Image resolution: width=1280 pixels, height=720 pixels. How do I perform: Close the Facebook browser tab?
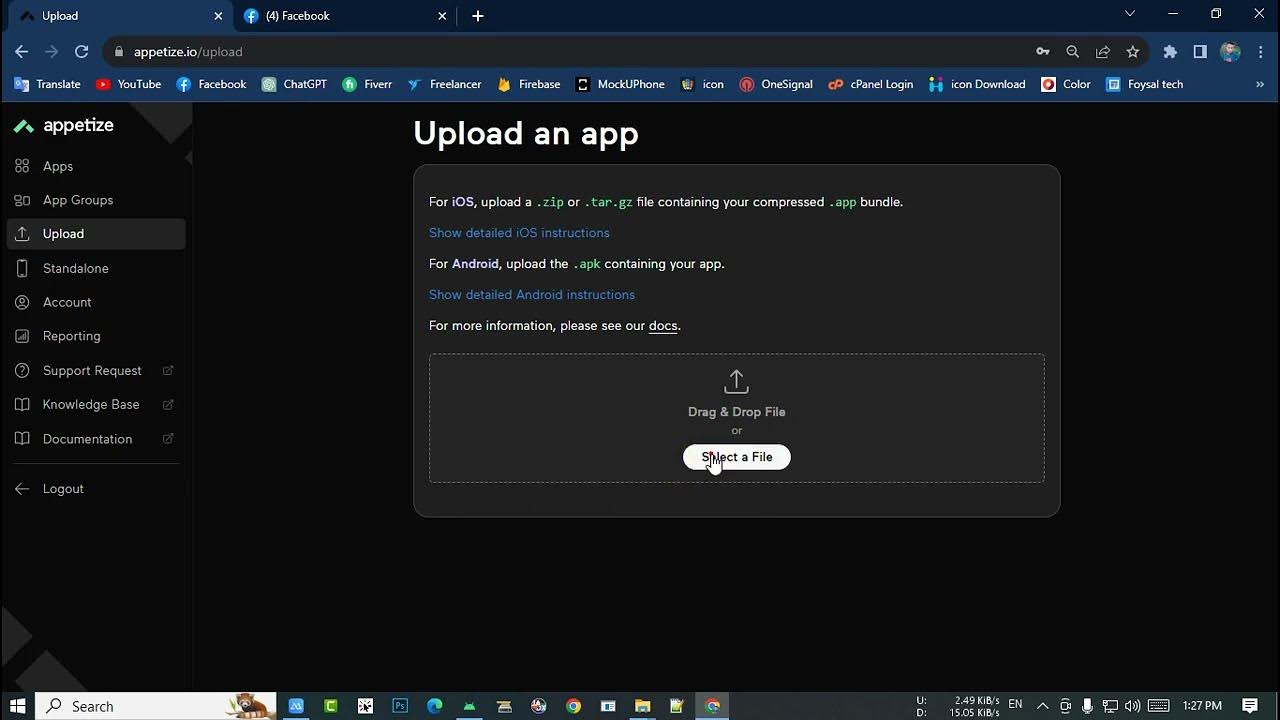(443, 16)
